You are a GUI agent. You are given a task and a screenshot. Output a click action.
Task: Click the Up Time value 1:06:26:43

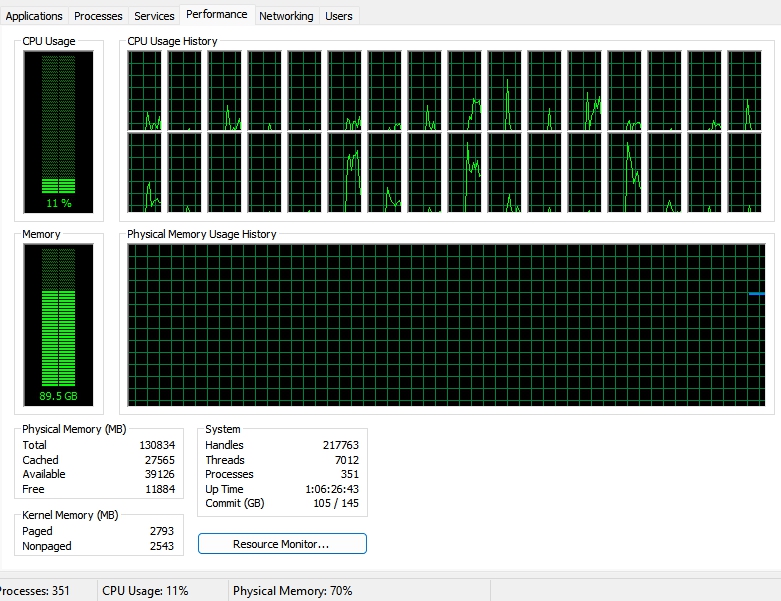[332, 489]
